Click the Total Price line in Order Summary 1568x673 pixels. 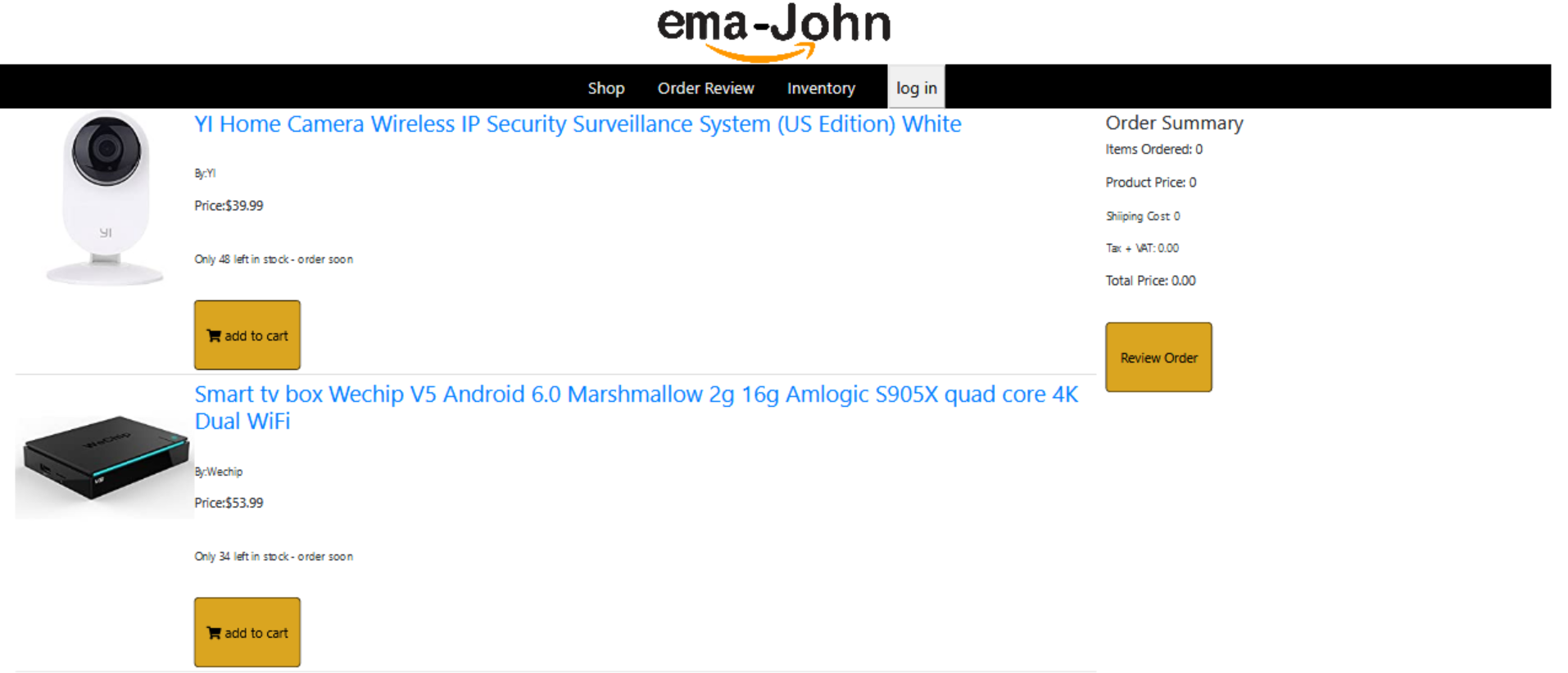click(1150, 280)
